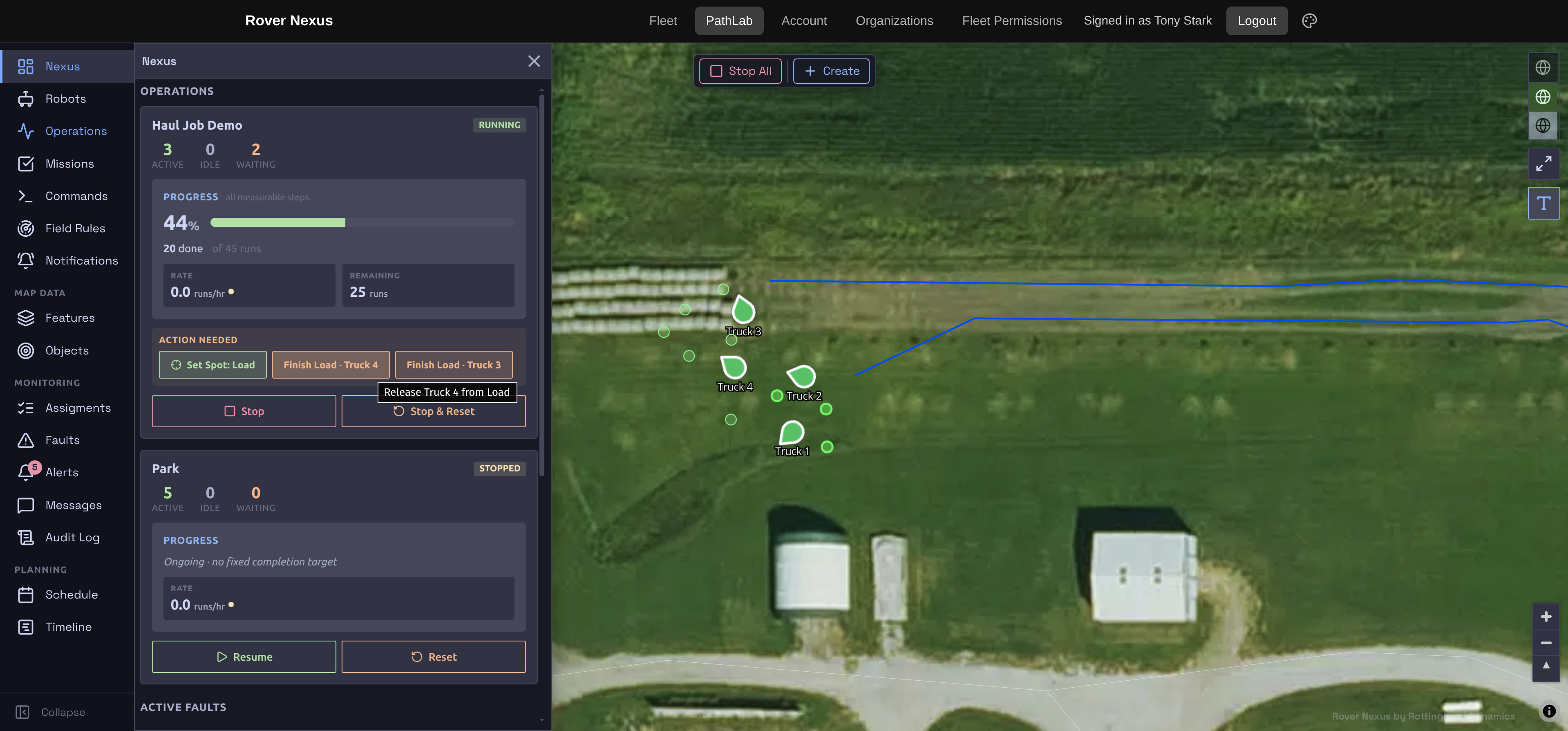Go to Operations in sidebar

tap(67, 131)
